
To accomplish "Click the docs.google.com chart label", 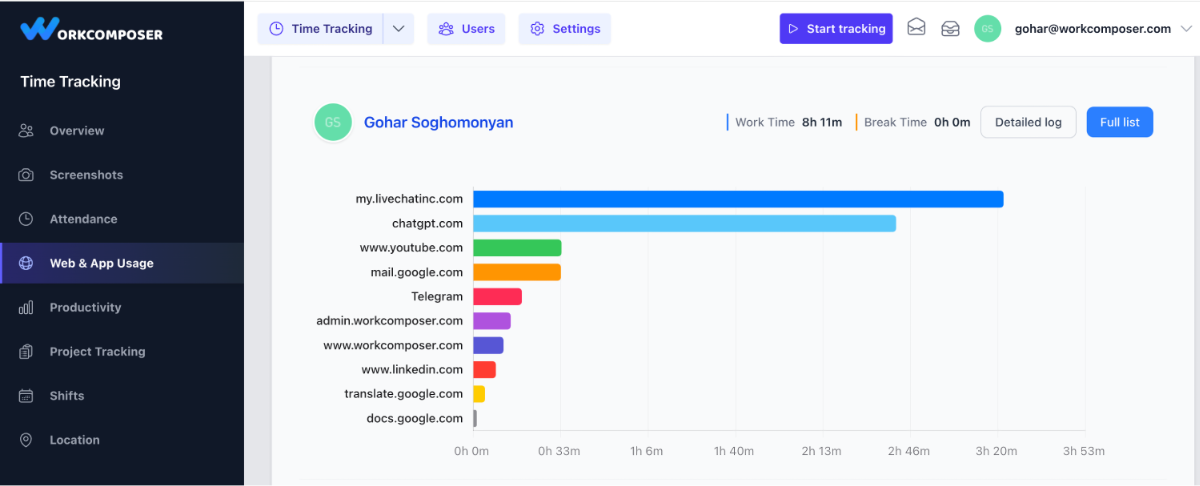I will coord(415,418).
